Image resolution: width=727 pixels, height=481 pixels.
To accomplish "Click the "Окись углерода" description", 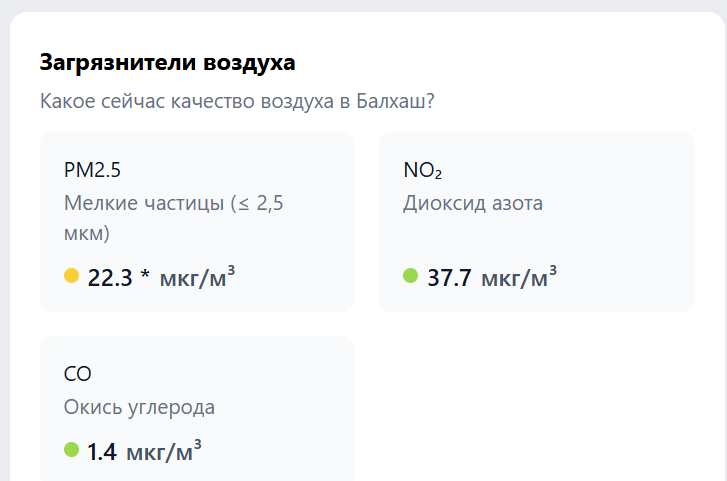I will 139,407.
